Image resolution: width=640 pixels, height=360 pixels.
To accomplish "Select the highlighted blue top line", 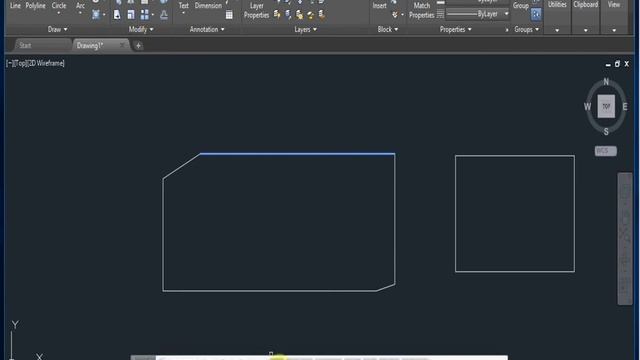I will (x=297, y=154).
